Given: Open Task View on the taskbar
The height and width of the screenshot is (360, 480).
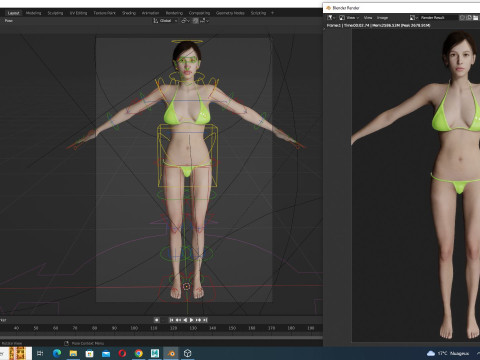Looking at the screenshot, I should click(40, 353).
